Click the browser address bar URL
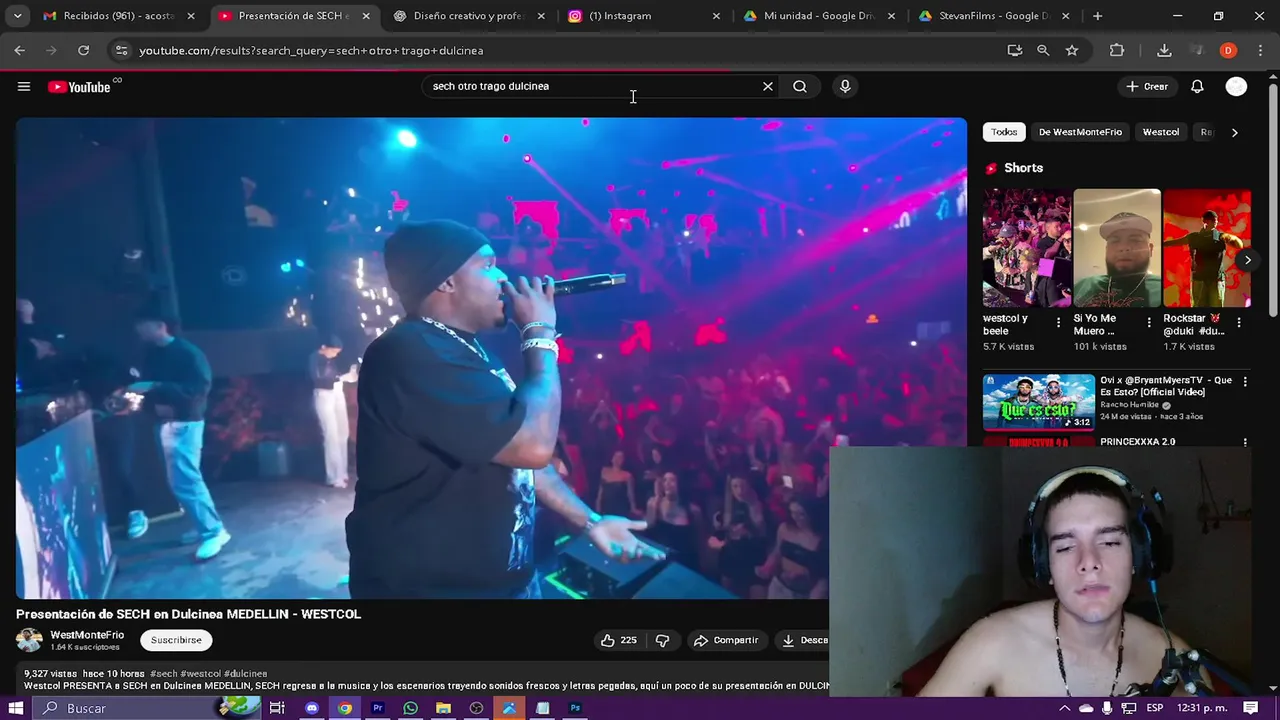Viewport: 1280px width, 720px height. tap(311, 50)
